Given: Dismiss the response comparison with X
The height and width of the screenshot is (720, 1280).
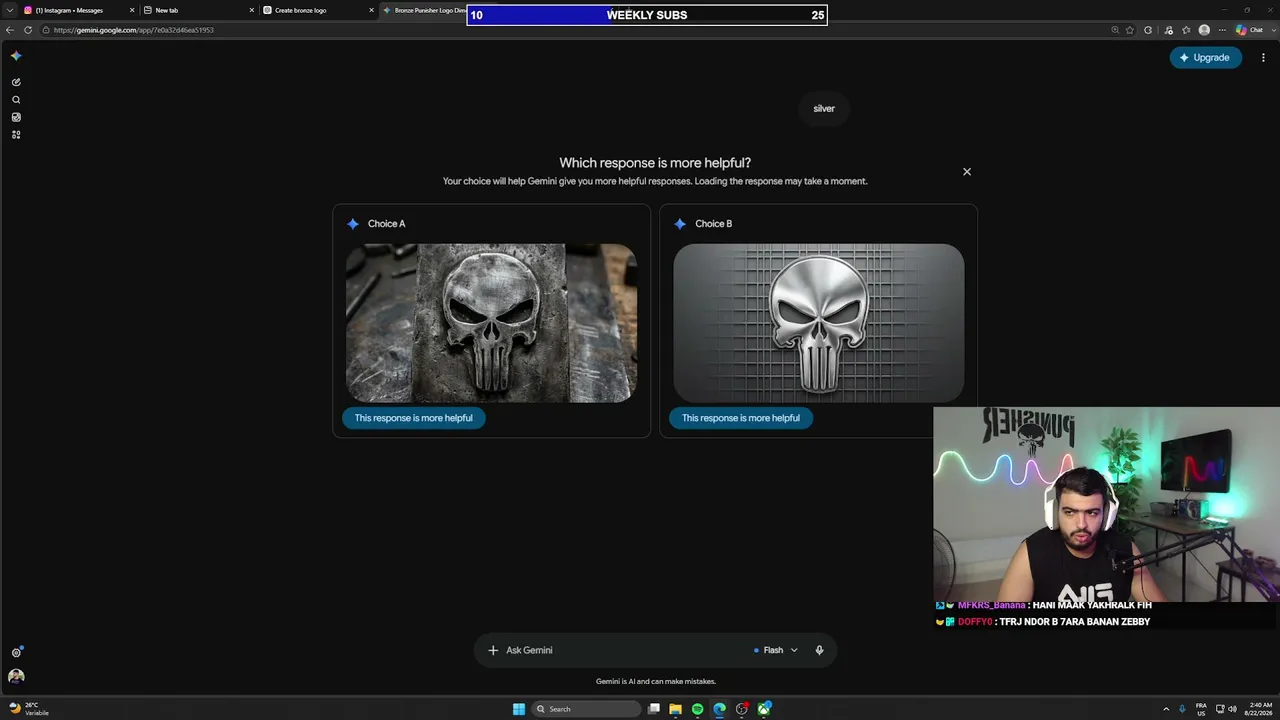Looking at the screenshot, I should coord(967,172).
